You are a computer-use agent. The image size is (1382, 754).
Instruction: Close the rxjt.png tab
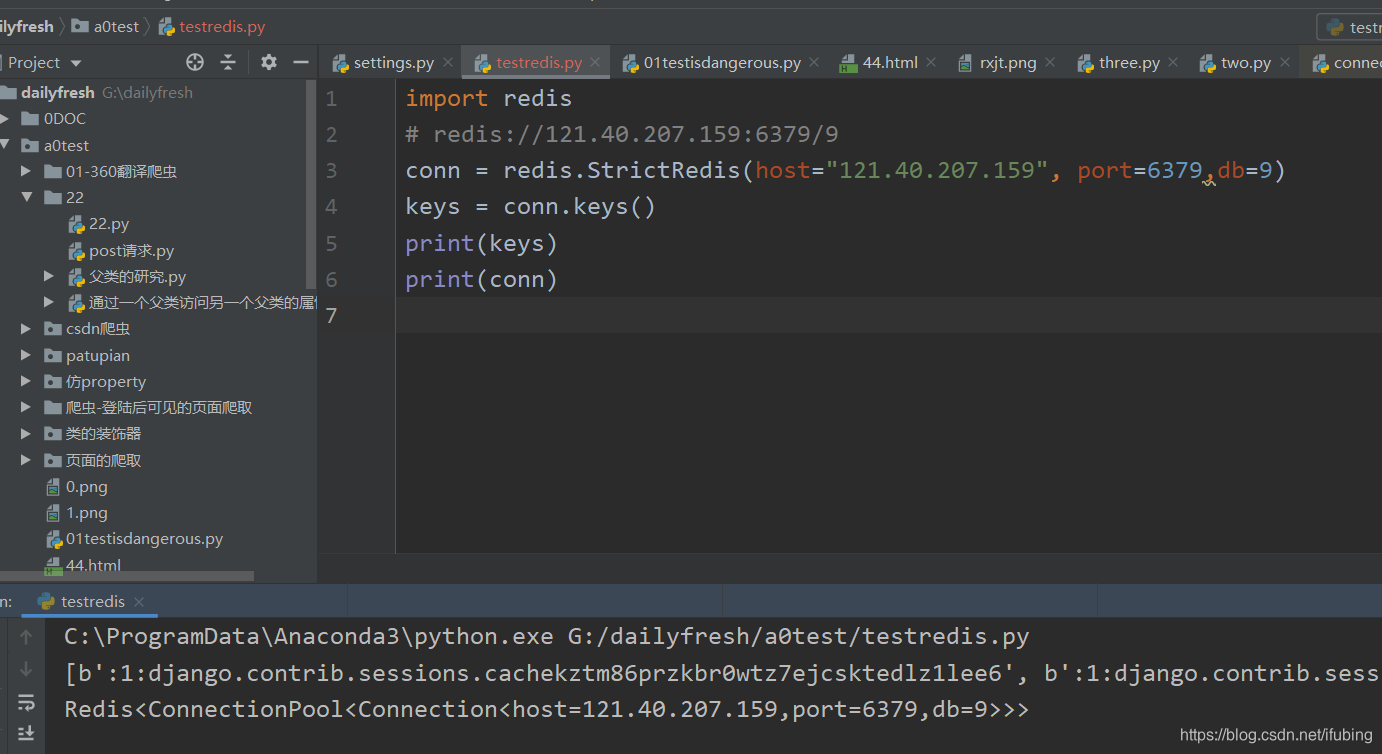pos(1050,62)
